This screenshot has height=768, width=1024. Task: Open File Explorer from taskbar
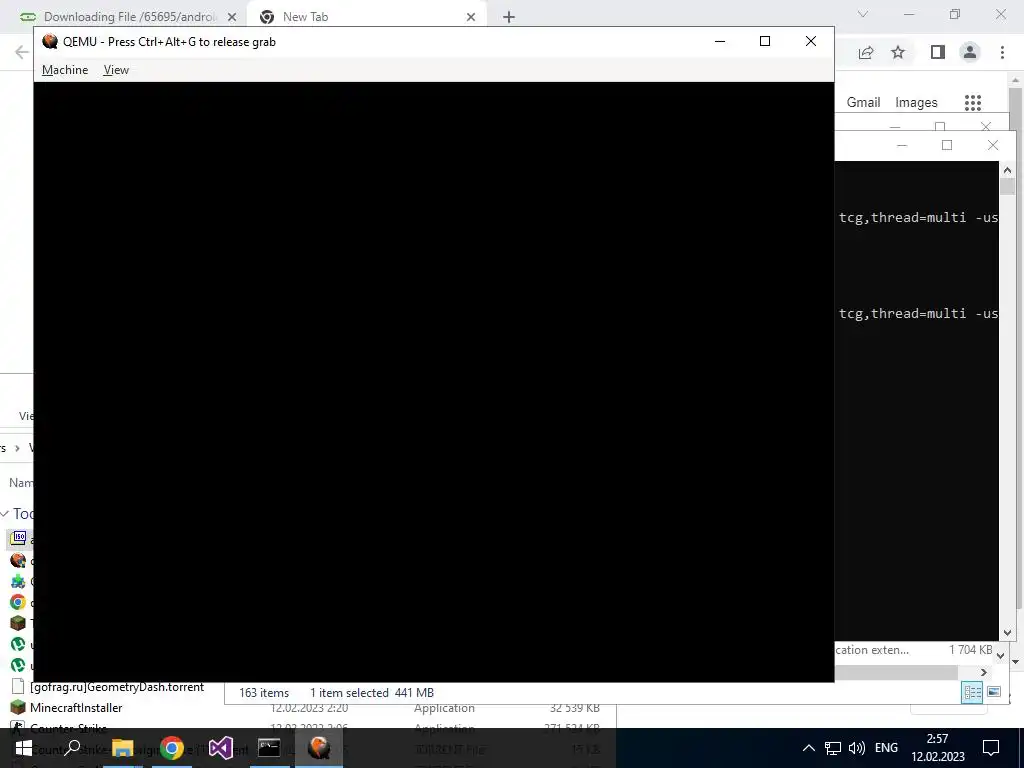point(122,748)
